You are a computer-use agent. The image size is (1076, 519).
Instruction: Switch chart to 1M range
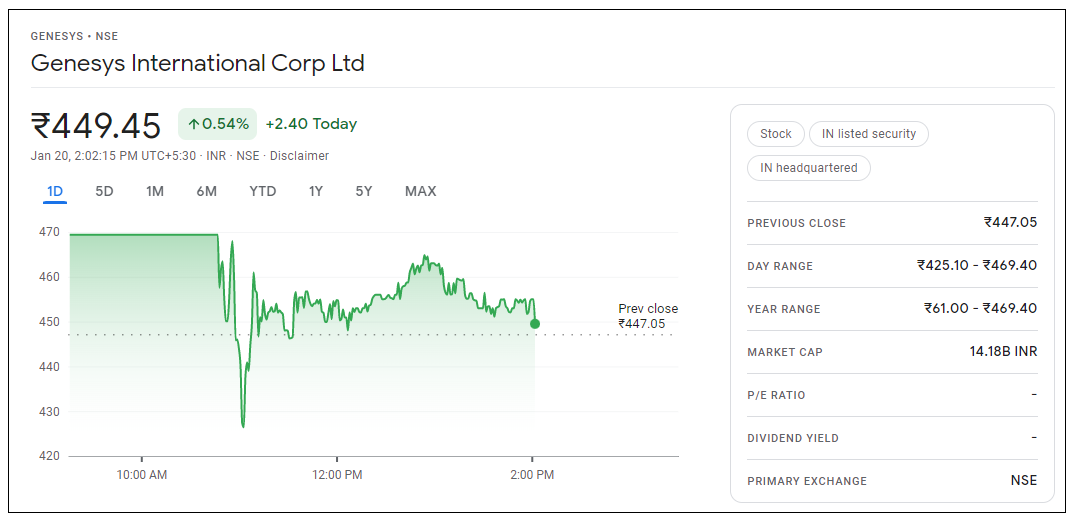[155, 192]
